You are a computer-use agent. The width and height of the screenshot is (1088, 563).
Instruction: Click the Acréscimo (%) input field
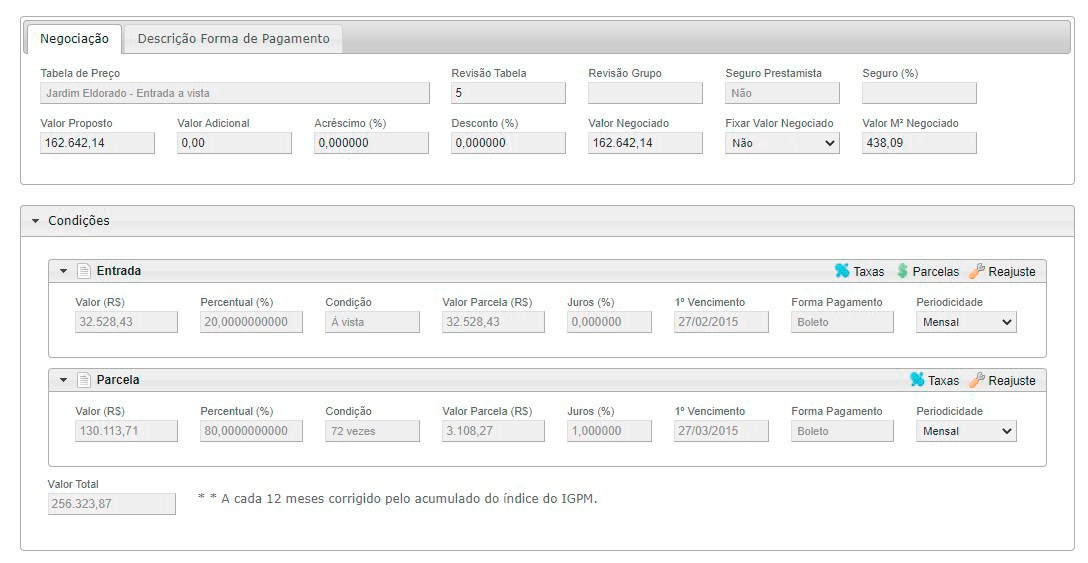[371, 143]
